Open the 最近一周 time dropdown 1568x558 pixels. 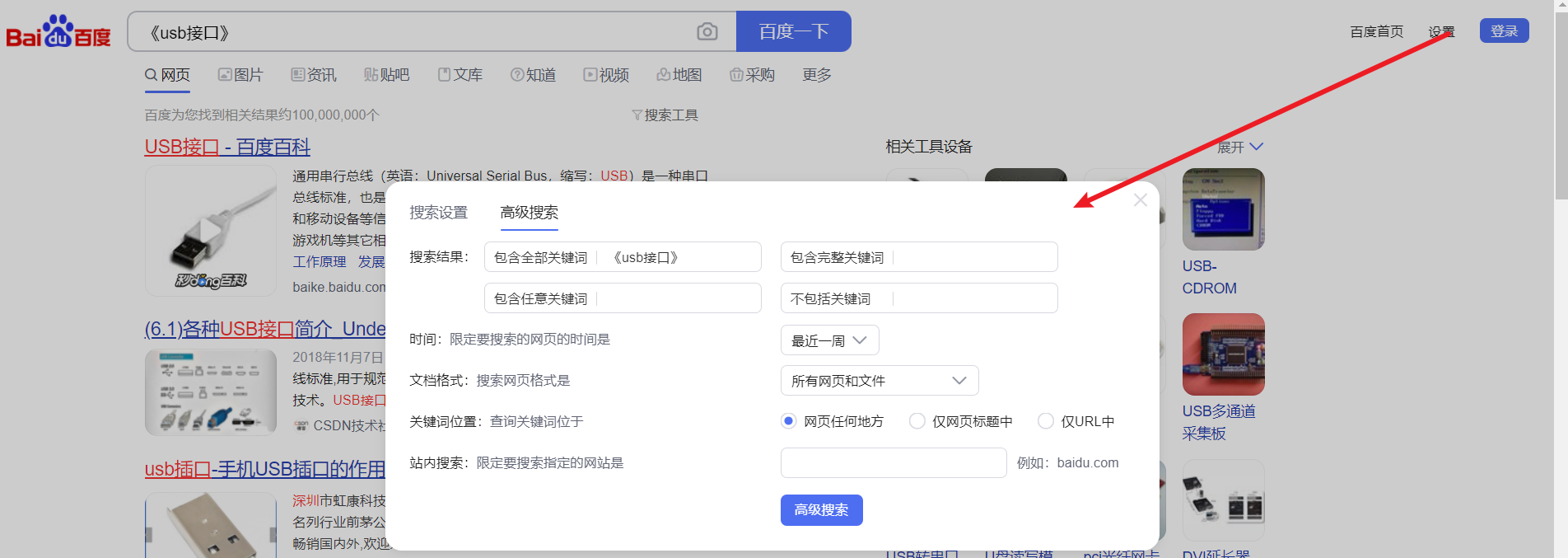click(x=829, y=340)
